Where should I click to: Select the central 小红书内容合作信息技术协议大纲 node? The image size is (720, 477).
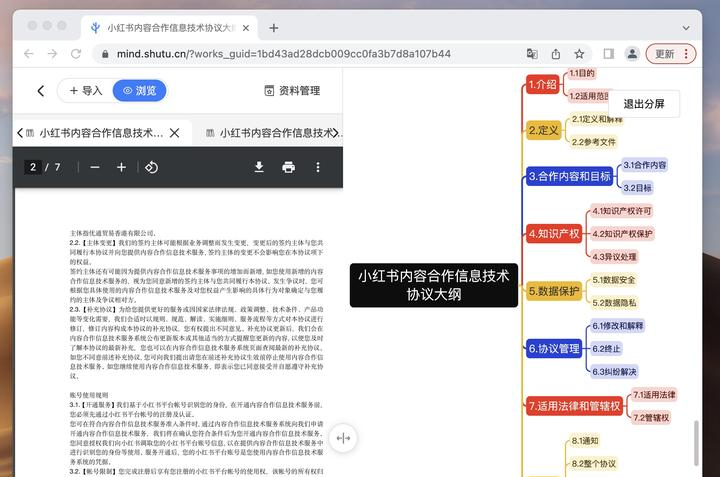click(434, 285)
